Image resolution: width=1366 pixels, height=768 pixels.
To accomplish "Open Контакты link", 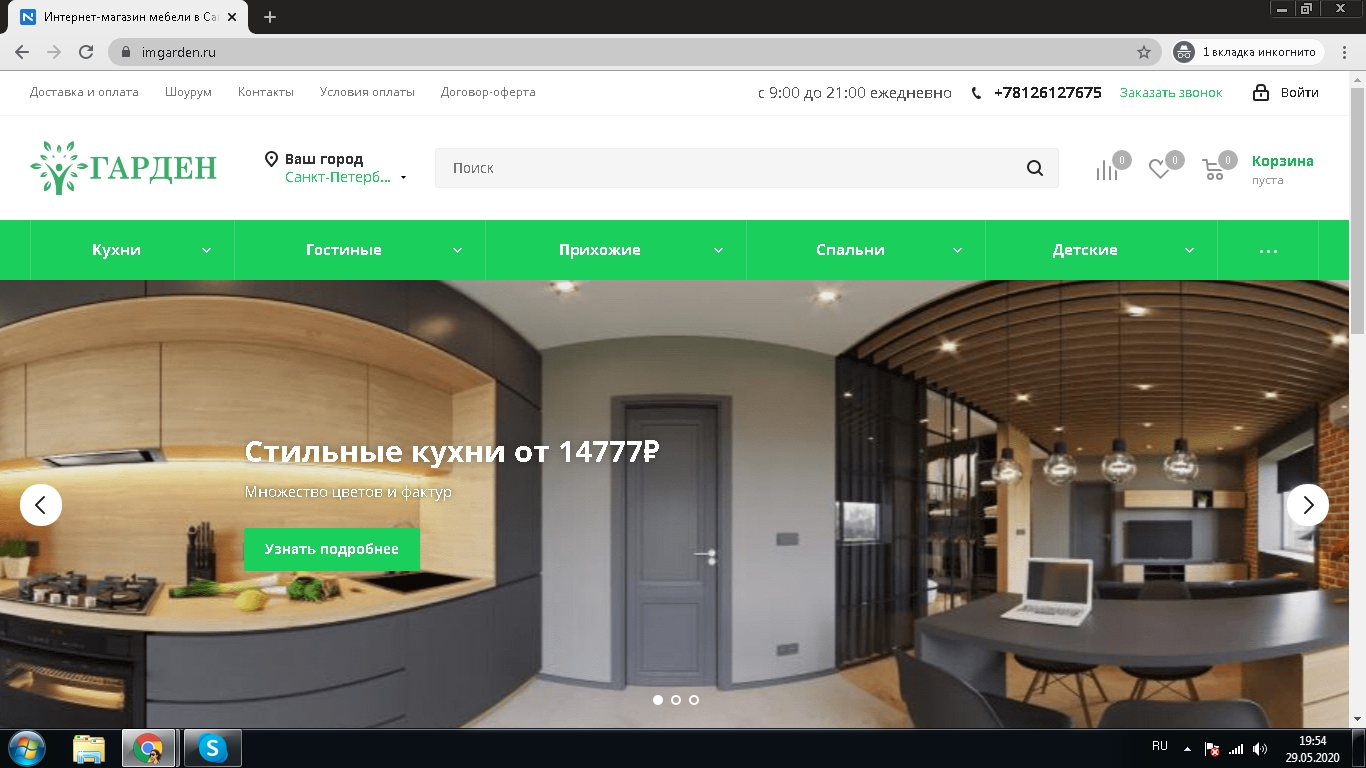I will (266, 92).
